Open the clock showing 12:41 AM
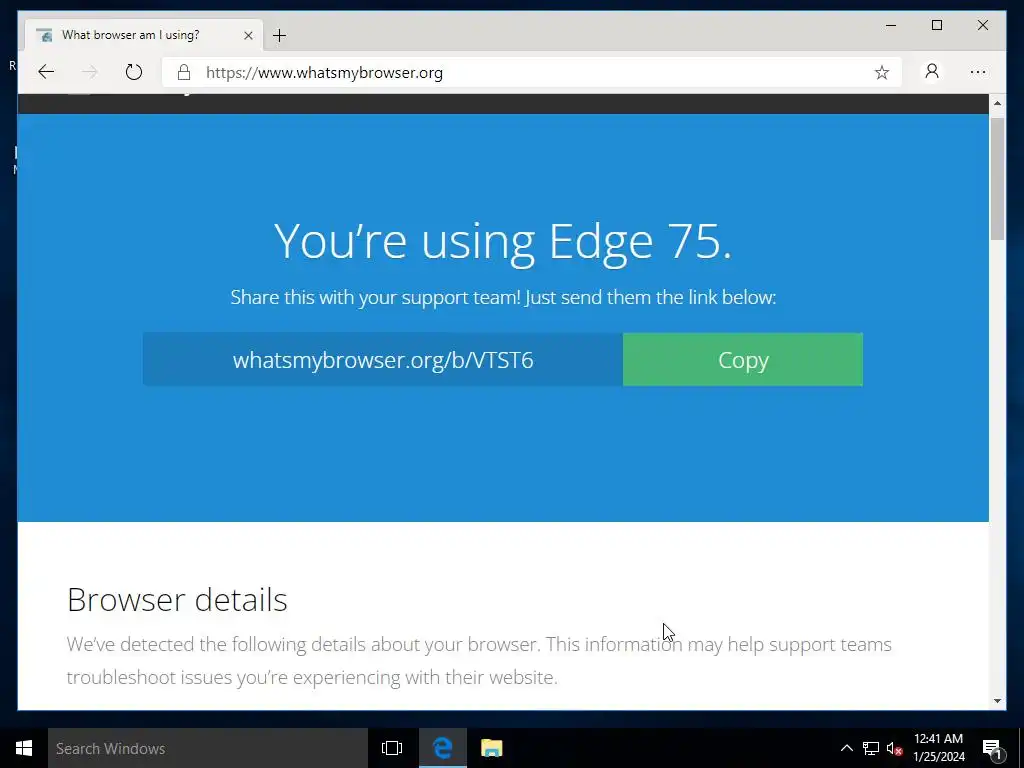1024x768 pixels. point(938,748)
